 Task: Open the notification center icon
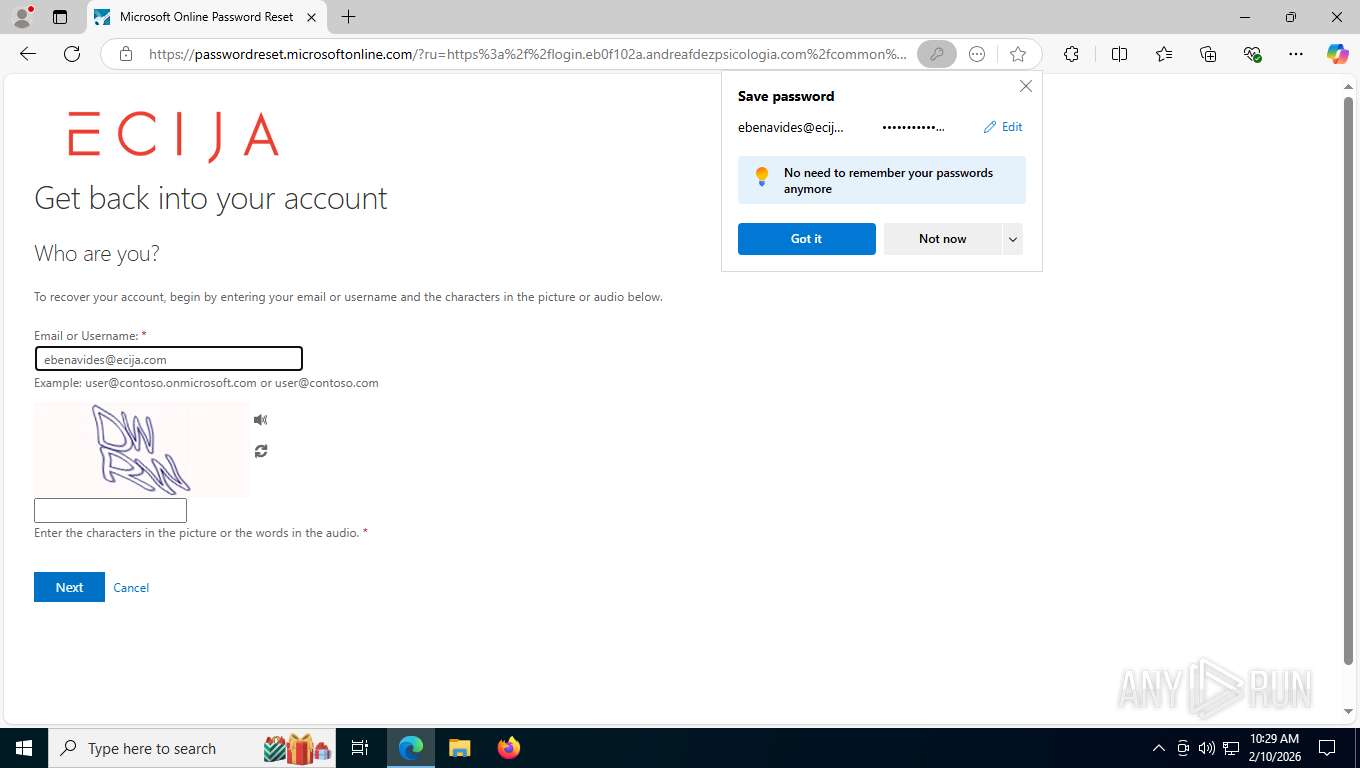pos(1327,748)
